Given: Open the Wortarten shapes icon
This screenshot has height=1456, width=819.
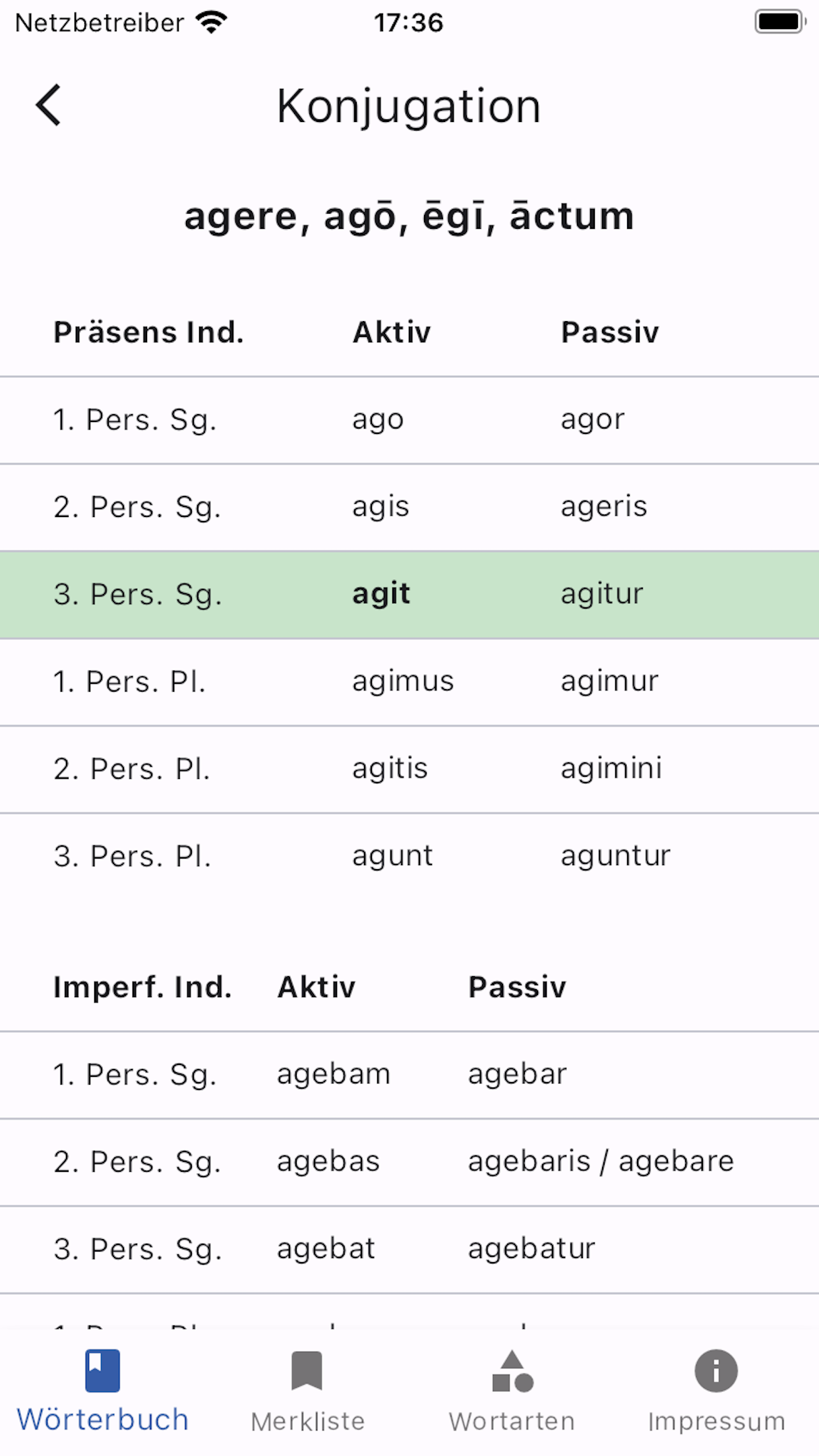Looking at the screenshot, I should tap(512, 1371).
